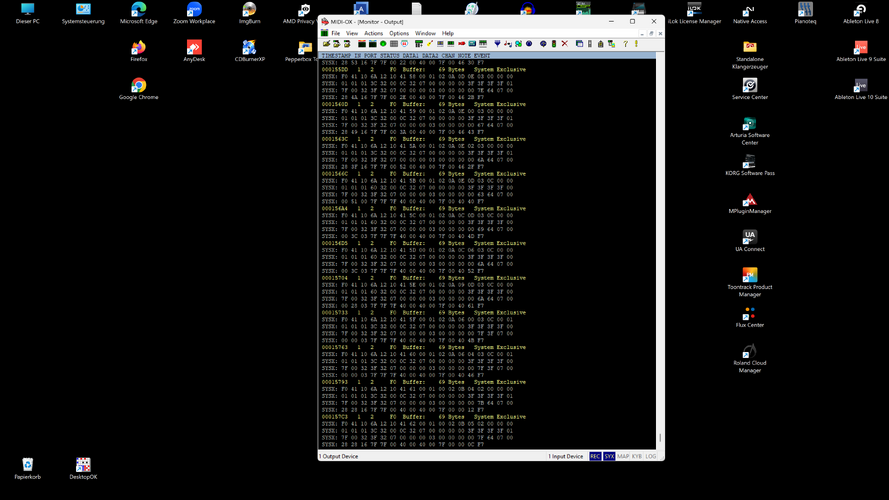Click the MIDI-OX control menu icon beside File
Viewport: 889px width, 500px height.
[x=324, y=33]
